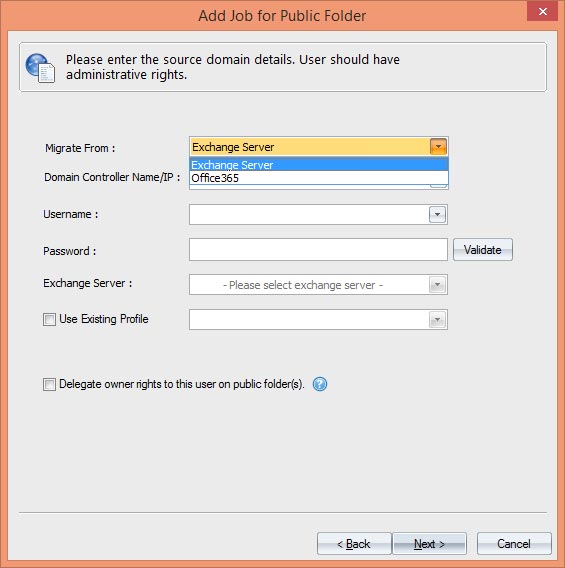This screenshot has width=565, height=568.
Task: Click the Validate button
Action: 483,250
